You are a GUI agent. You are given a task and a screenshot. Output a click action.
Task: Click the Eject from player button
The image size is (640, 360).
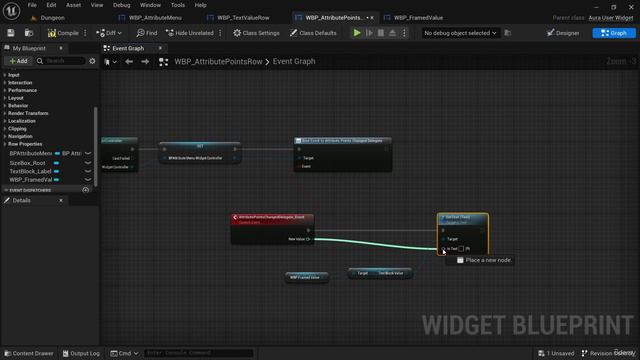[392, 33]
